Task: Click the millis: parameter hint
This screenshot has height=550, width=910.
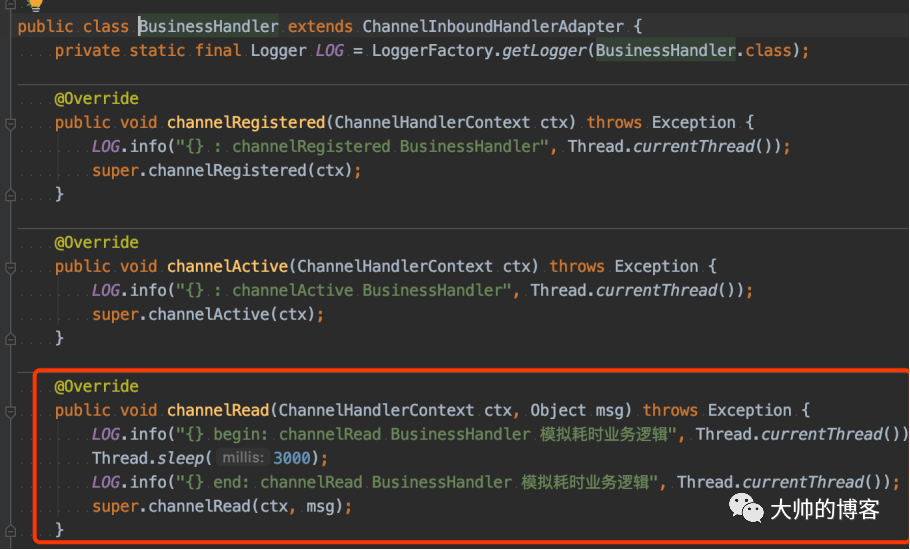Action: tap(243, 458)
